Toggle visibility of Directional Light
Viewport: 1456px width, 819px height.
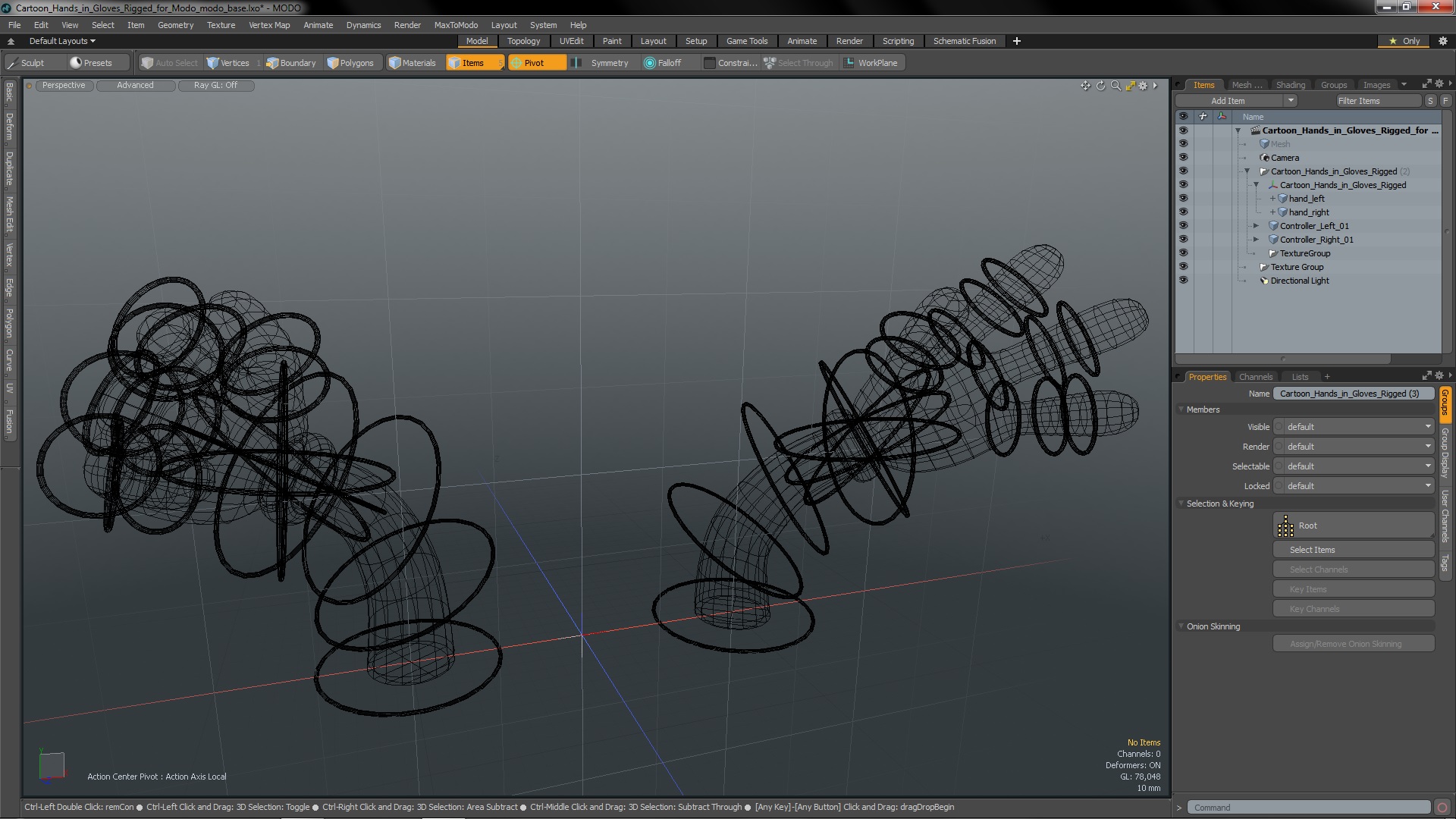pyautogui.click(x=1183, y=281)
